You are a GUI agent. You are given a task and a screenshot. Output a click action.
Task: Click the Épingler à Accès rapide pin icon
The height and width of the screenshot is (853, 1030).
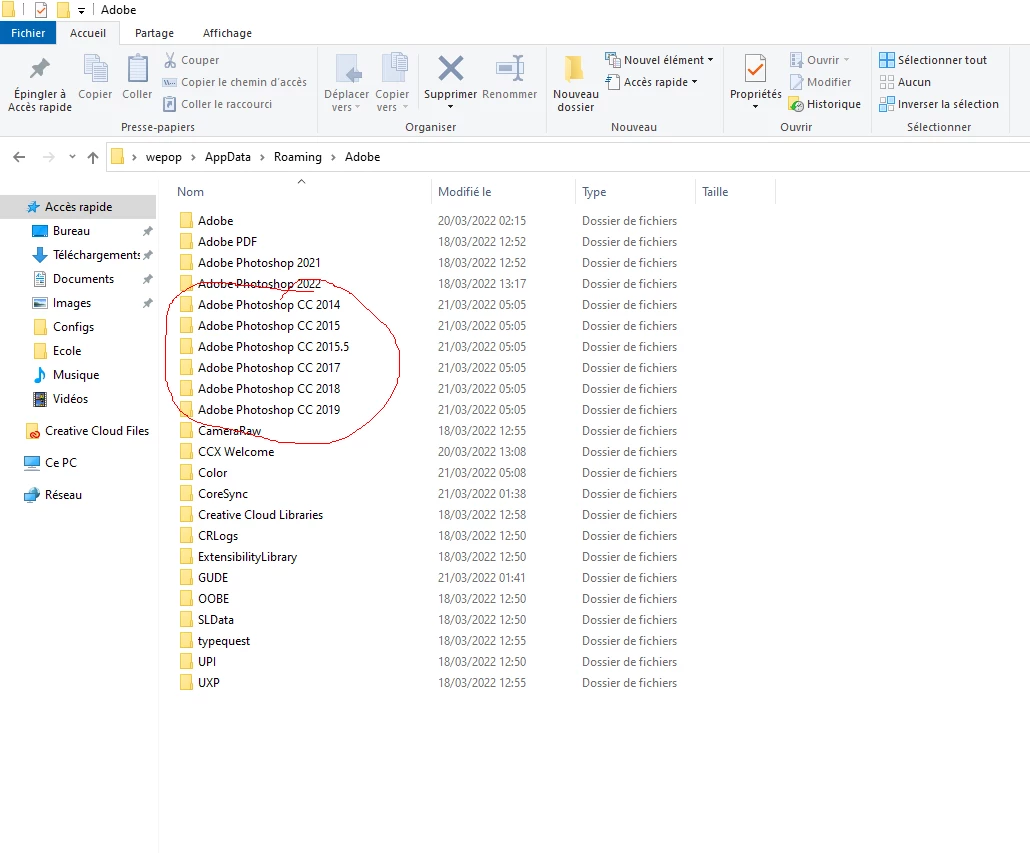(x=40, y=68)
